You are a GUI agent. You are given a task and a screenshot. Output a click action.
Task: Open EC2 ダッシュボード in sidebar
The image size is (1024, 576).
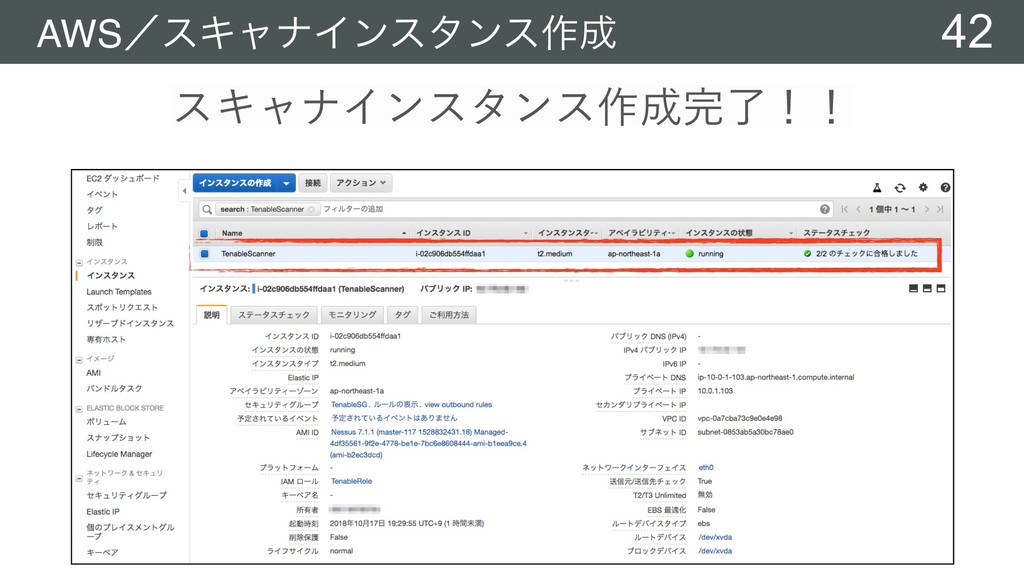pos(123,178)
